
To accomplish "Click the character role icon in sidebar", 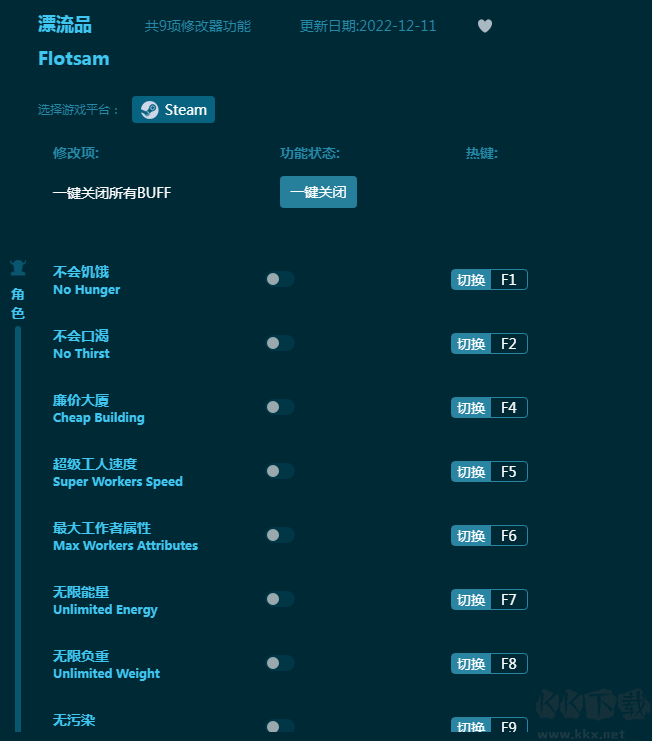I will [18, 268].
